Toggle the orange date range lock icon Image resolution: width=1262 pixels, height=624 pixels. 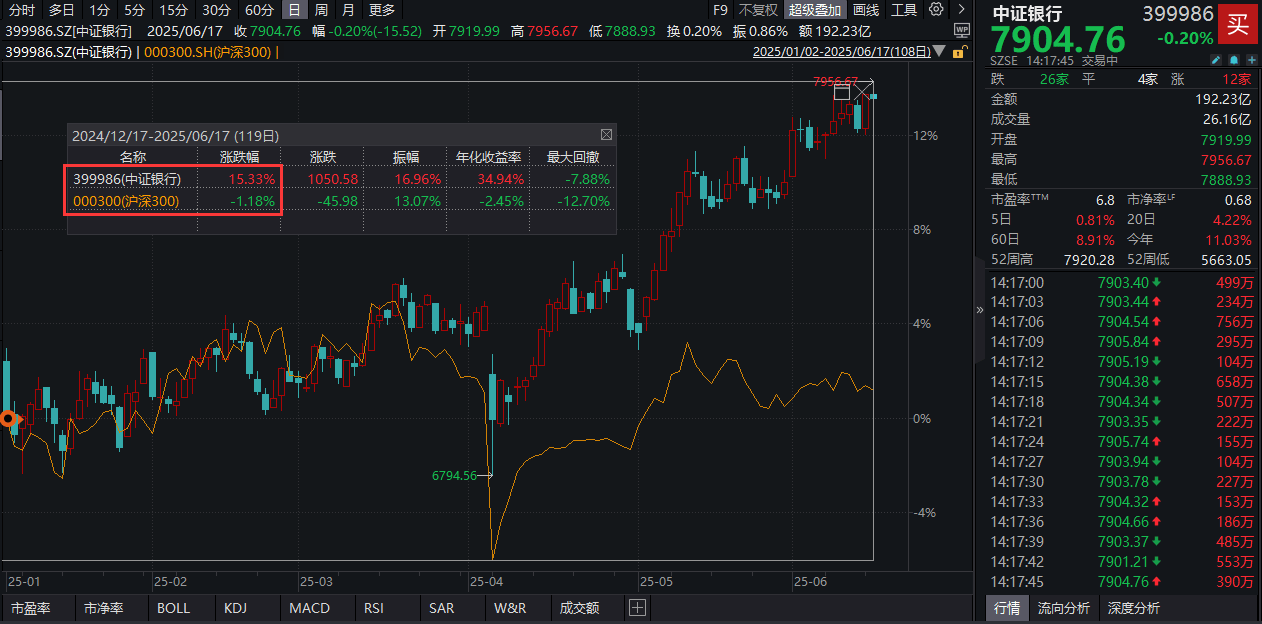tap(960, 51)
